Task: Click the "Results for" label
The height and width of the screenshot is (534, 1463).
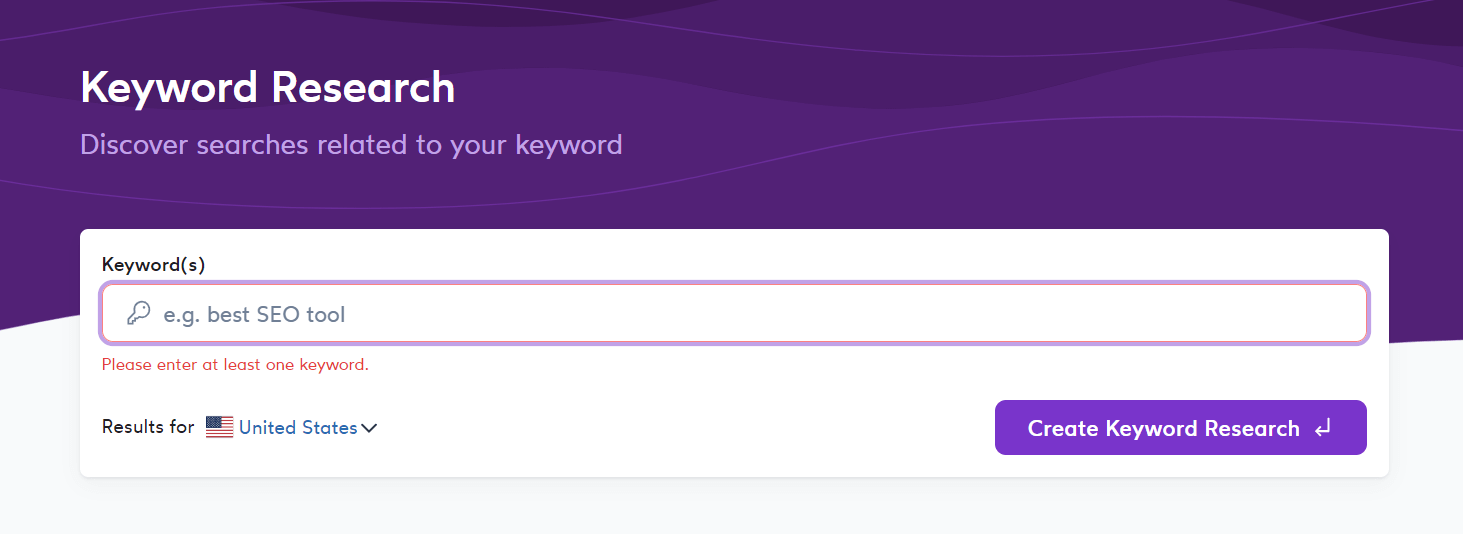Action: [148, 427]
